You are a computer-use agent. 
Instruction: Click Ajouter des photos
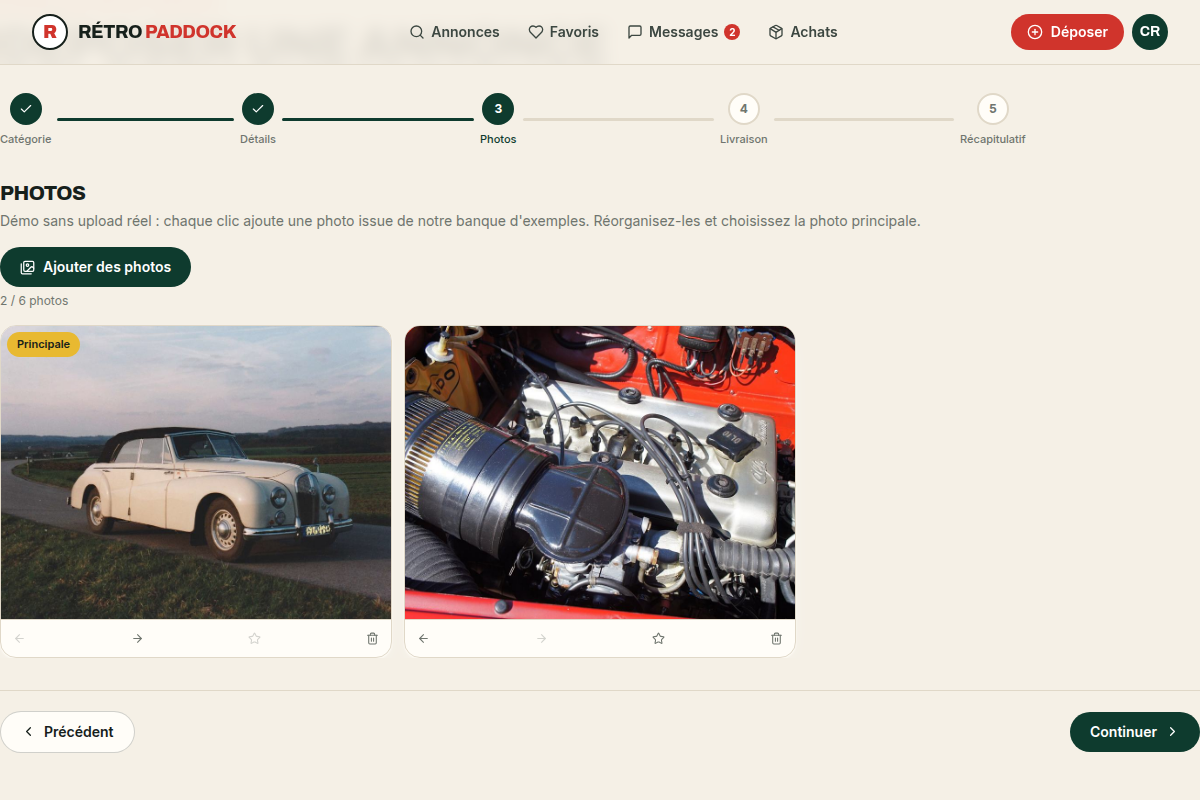95,267
